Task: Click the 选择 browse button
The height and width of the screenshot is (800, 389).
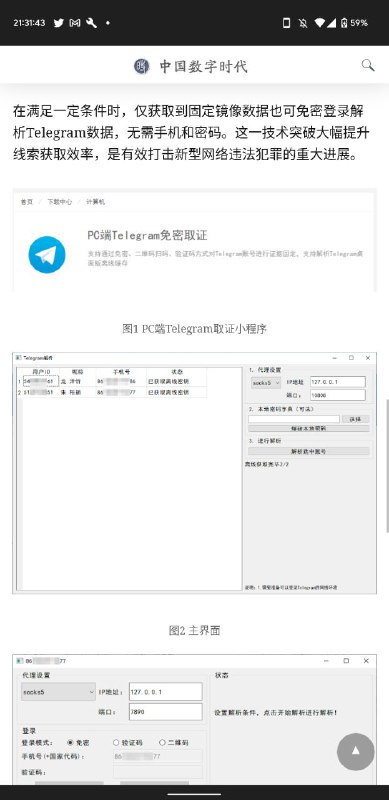Action: point(356,419)
